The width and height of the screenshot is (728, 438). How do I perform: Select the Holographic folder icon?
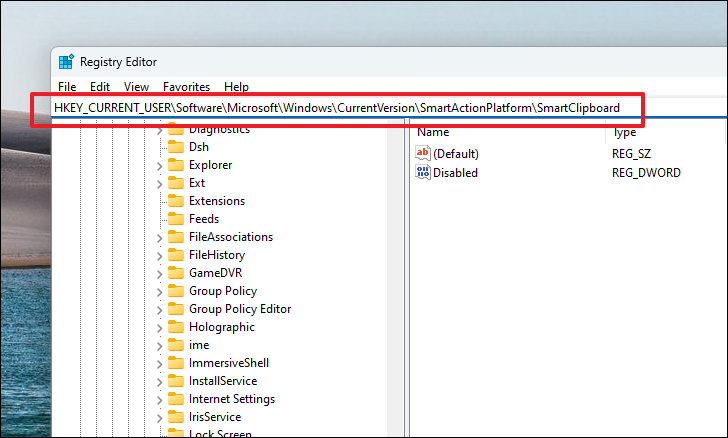176,327
